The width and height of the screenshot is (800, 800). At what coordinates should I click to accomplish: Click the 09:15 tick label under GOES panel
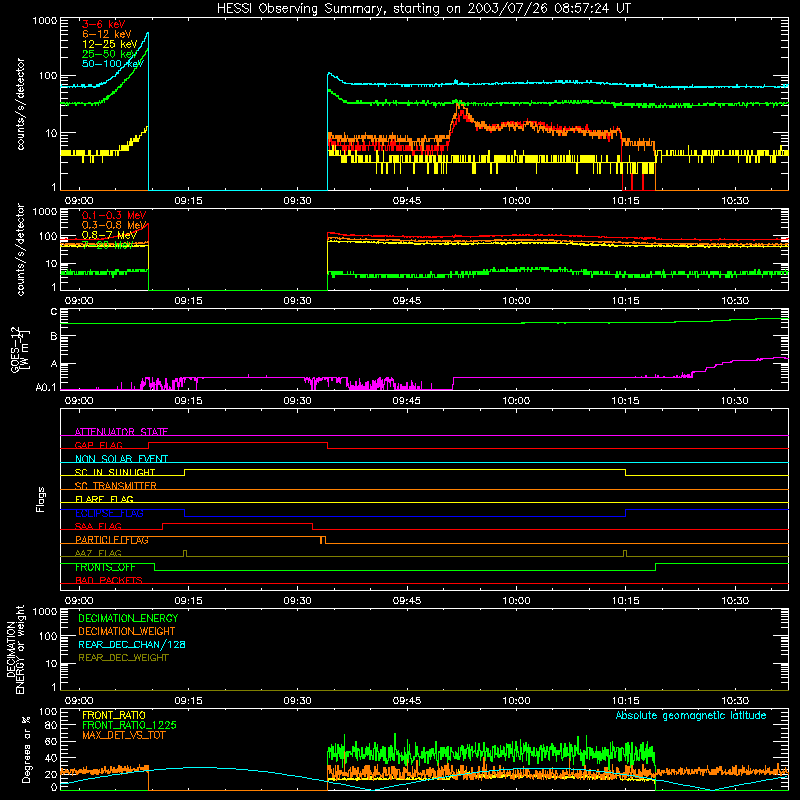188,401
